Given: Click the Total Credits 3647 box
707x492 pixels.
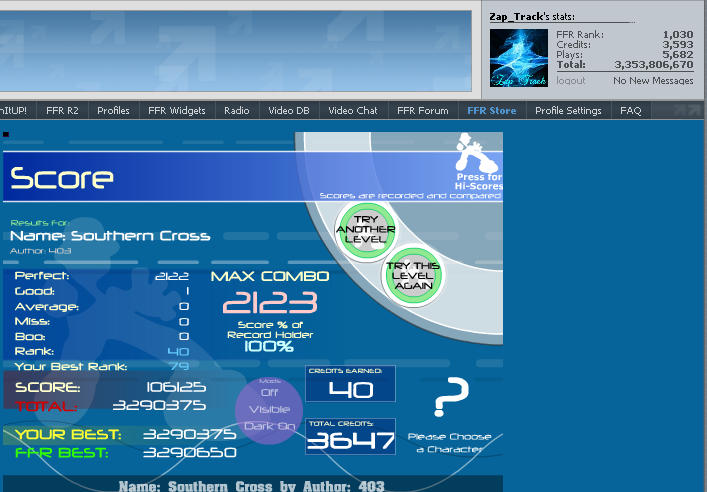Looking at the screenshot, I should 350,437.
